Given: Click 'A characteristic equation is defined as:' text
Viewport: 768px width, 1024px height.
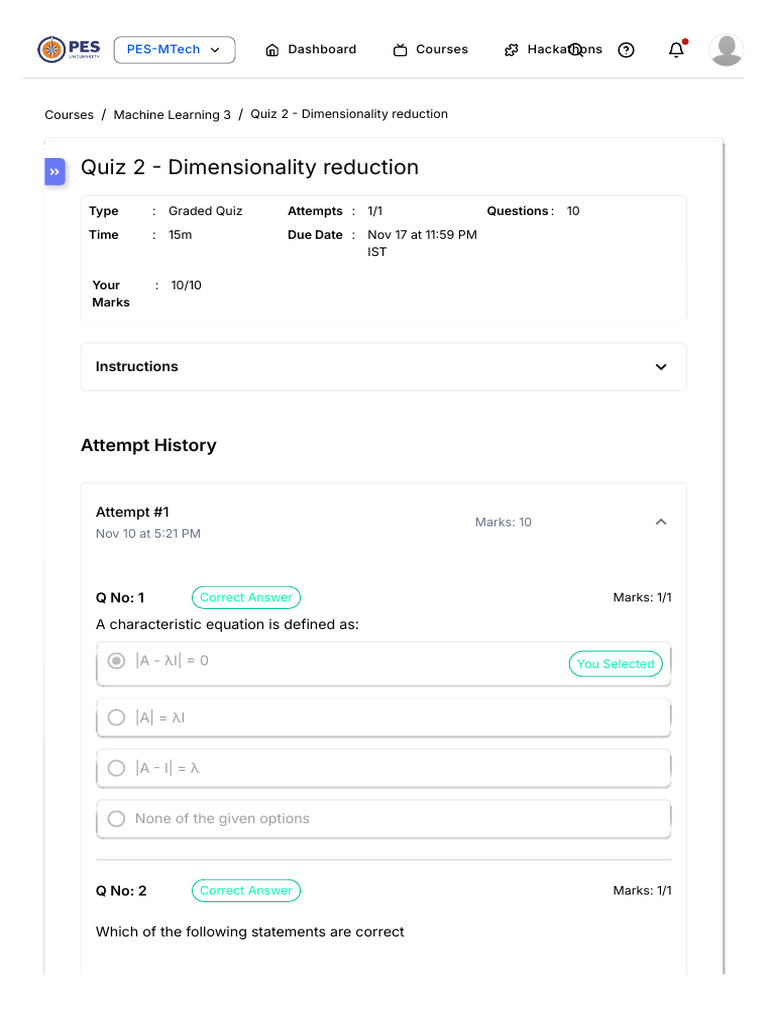Looking at the screenshot, I should pyautogui.click(x=227, y=625).
